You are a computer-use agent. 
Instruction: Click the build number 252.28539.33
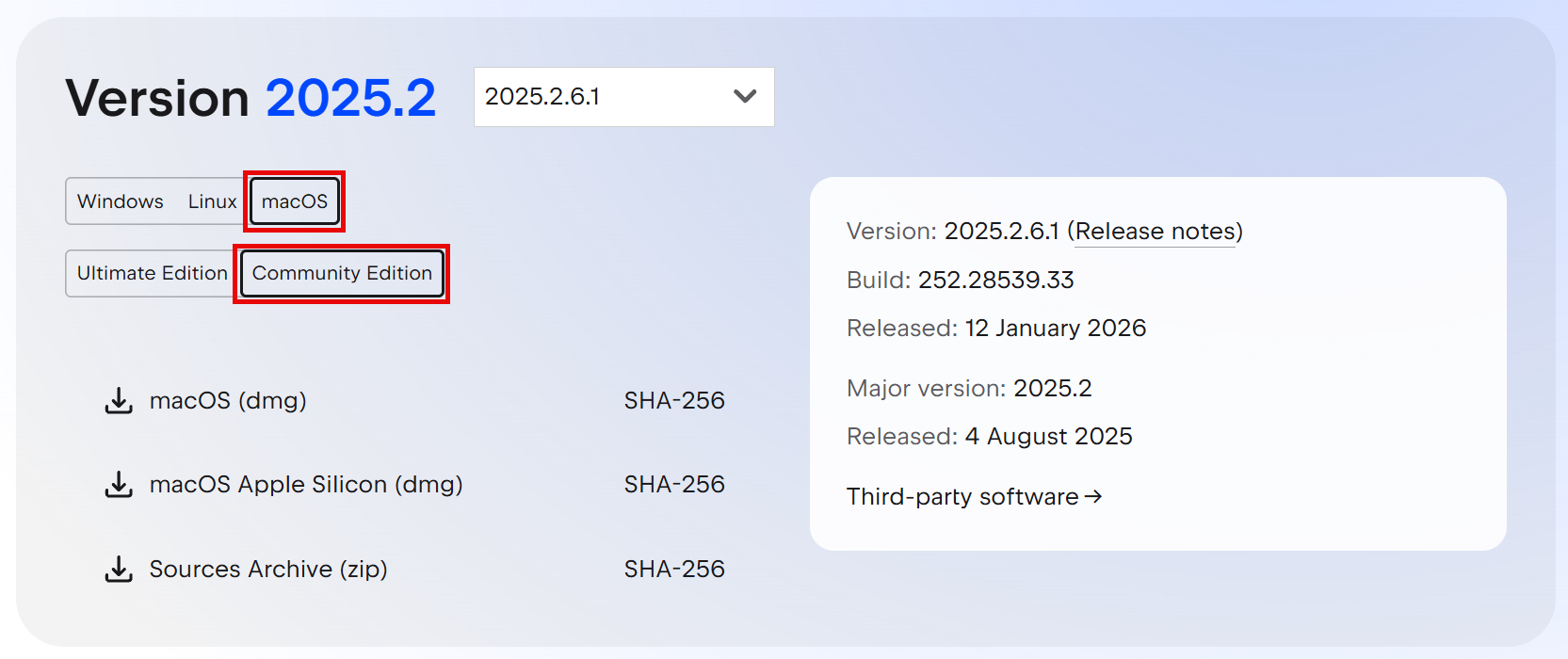coord(995,281)
